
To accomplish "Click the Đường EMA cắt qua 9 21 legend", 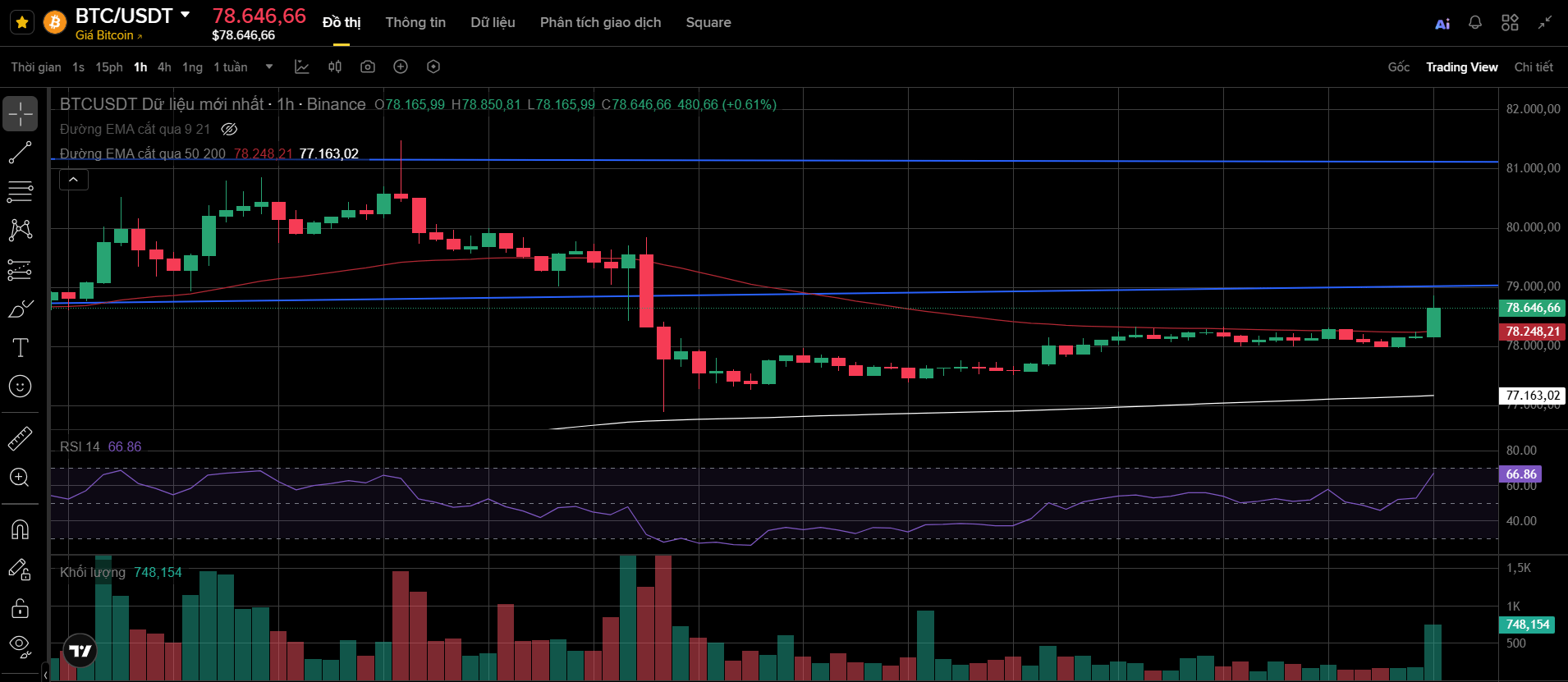I will point(135,129).
